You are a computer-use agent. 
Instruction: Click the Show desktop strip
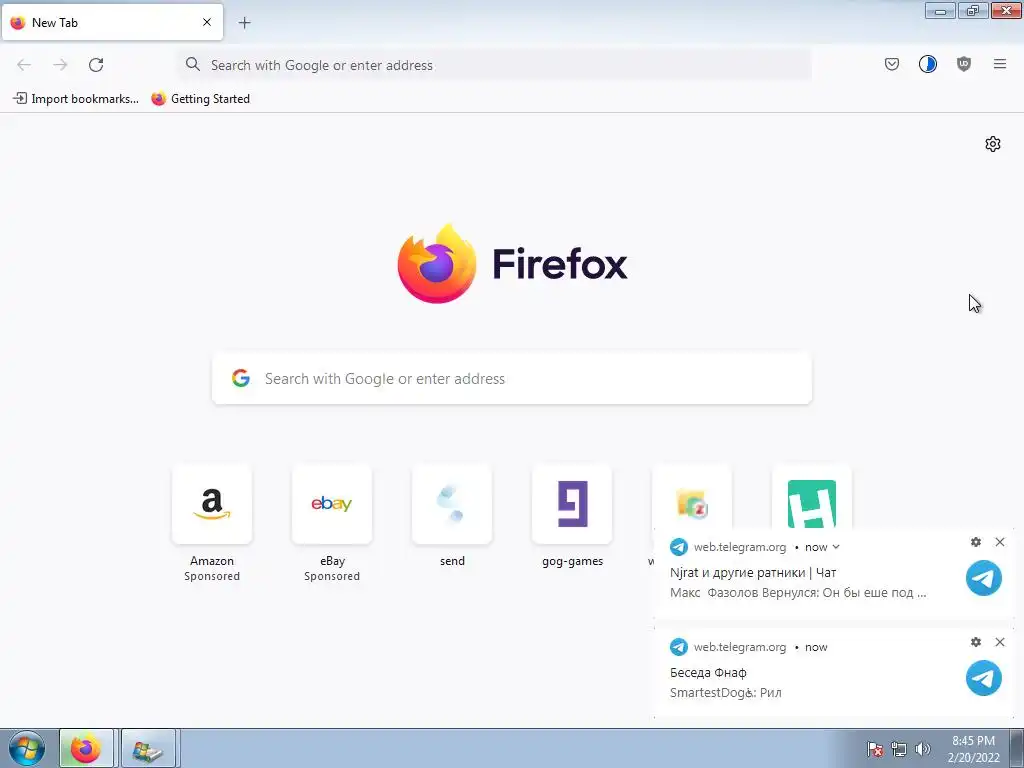pos(1017,748)
